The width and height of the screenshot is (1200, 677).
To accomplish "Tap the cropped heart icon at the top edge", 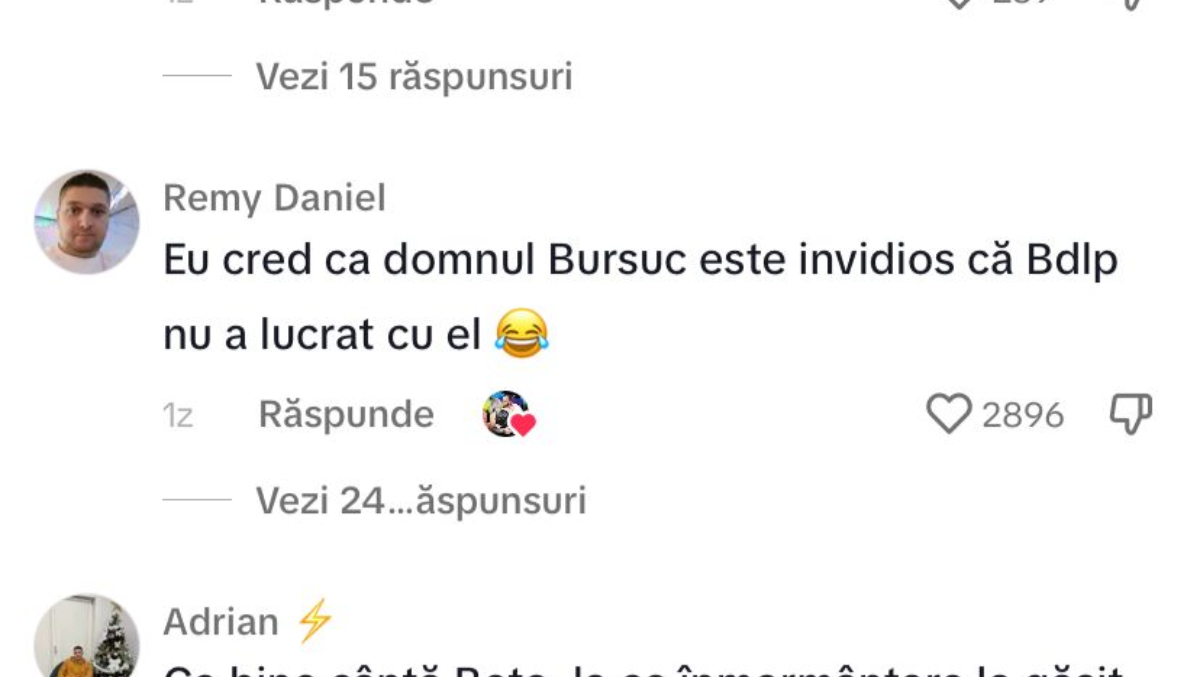I will (960, 4).
